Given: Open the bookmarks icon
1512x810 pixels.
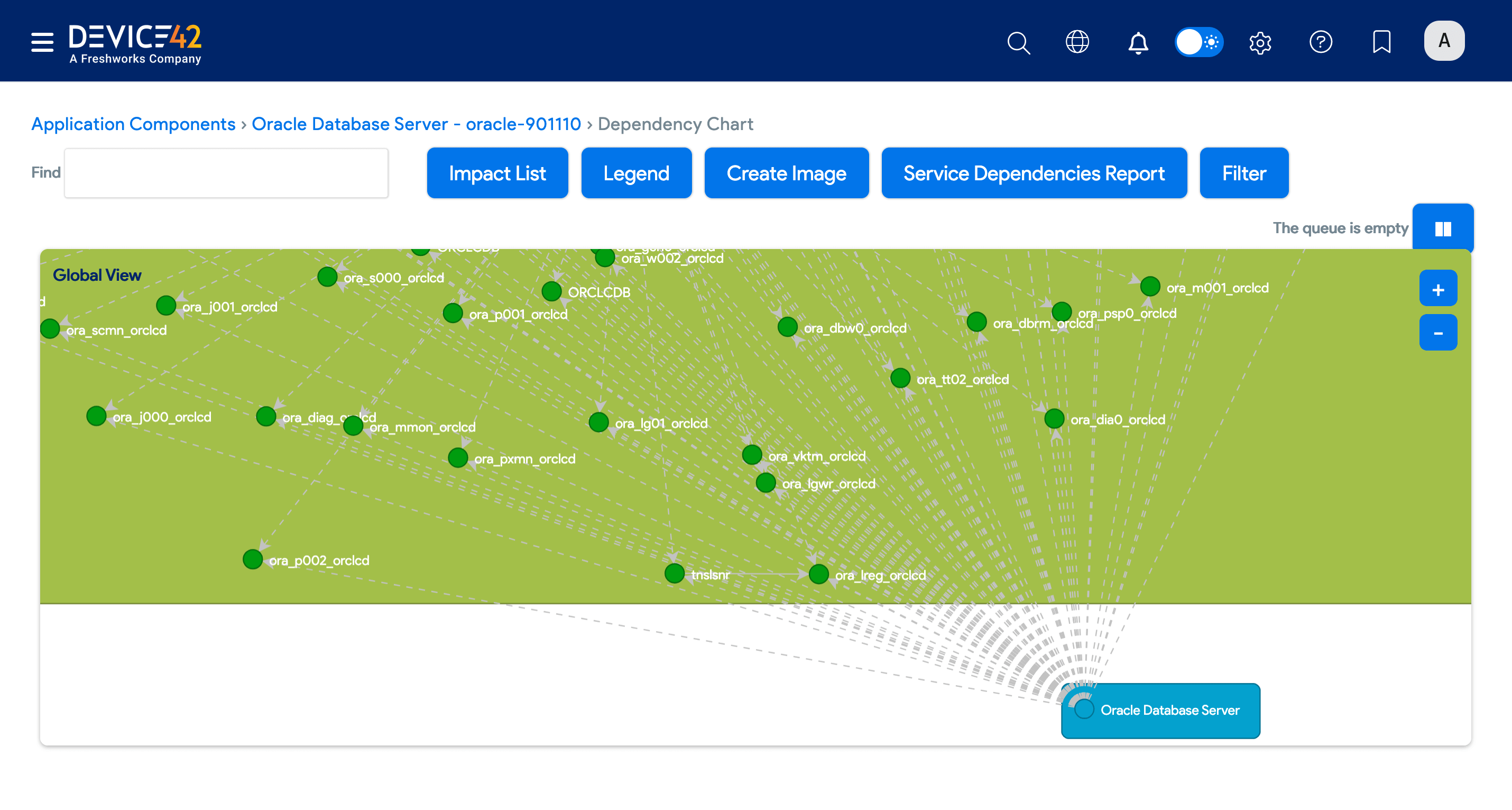Looking at the screenshot, I should click(x=1382, y=42).
